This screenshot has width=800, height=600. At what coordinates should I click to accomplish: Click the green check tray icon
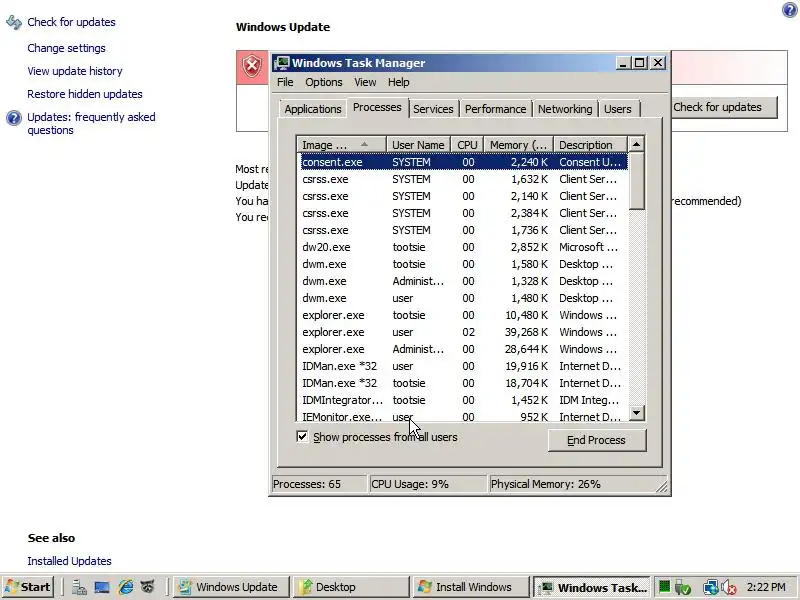pyautogui.click(x=683, y=588)
